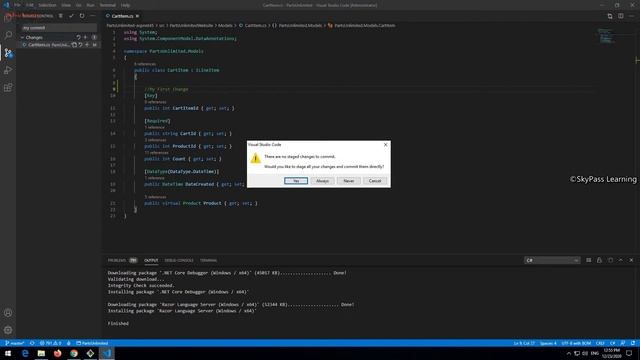This screenshot has width=640, height=360.
Task: Change language mode C# in status bar
Action: [612, 343]
